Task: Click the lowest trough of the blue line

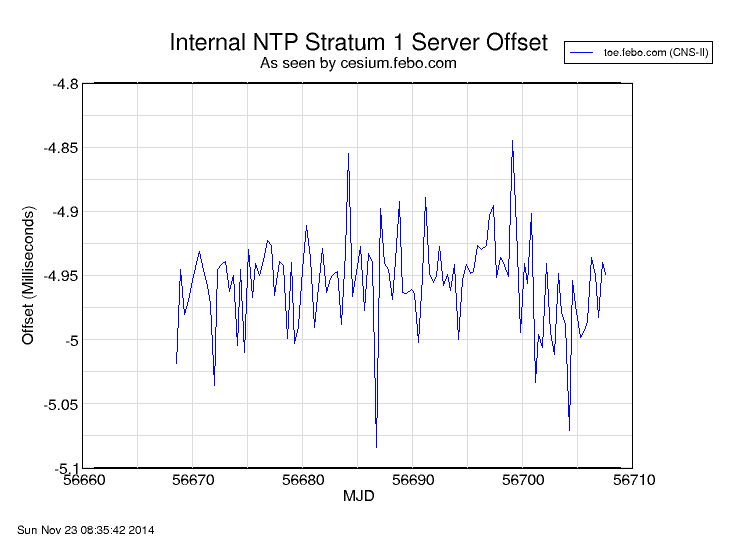Action: 376,446
